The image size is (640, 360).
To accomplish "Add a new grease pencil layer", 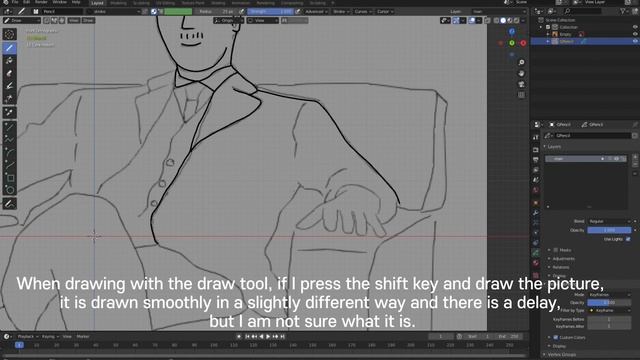I will pos(635,157).
